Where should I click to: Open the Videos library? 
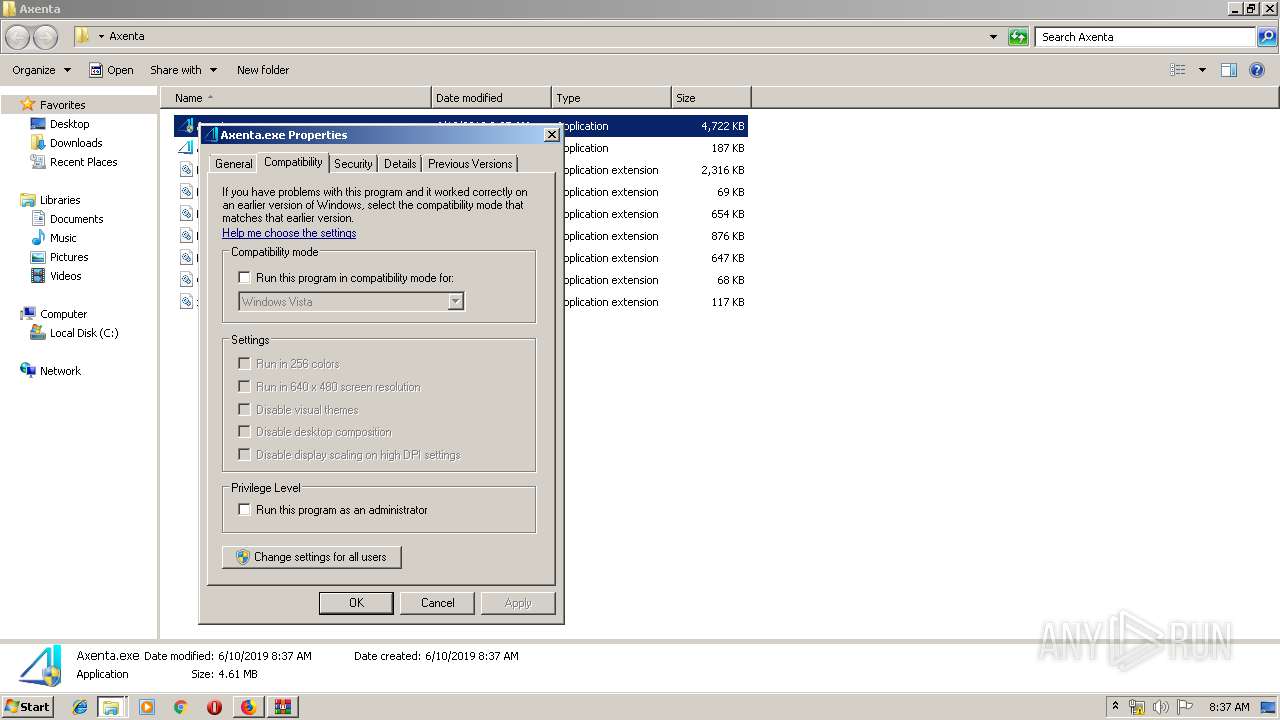click(x=66, y=276)
